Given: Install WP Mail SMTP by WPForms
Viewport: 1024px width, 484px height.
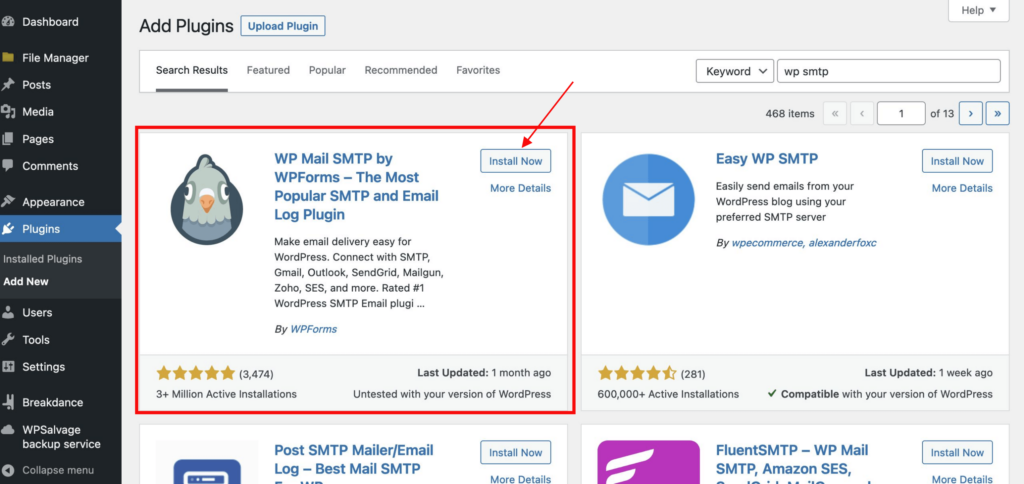Looking at the screenshot, I should click(x=516, y=161).
